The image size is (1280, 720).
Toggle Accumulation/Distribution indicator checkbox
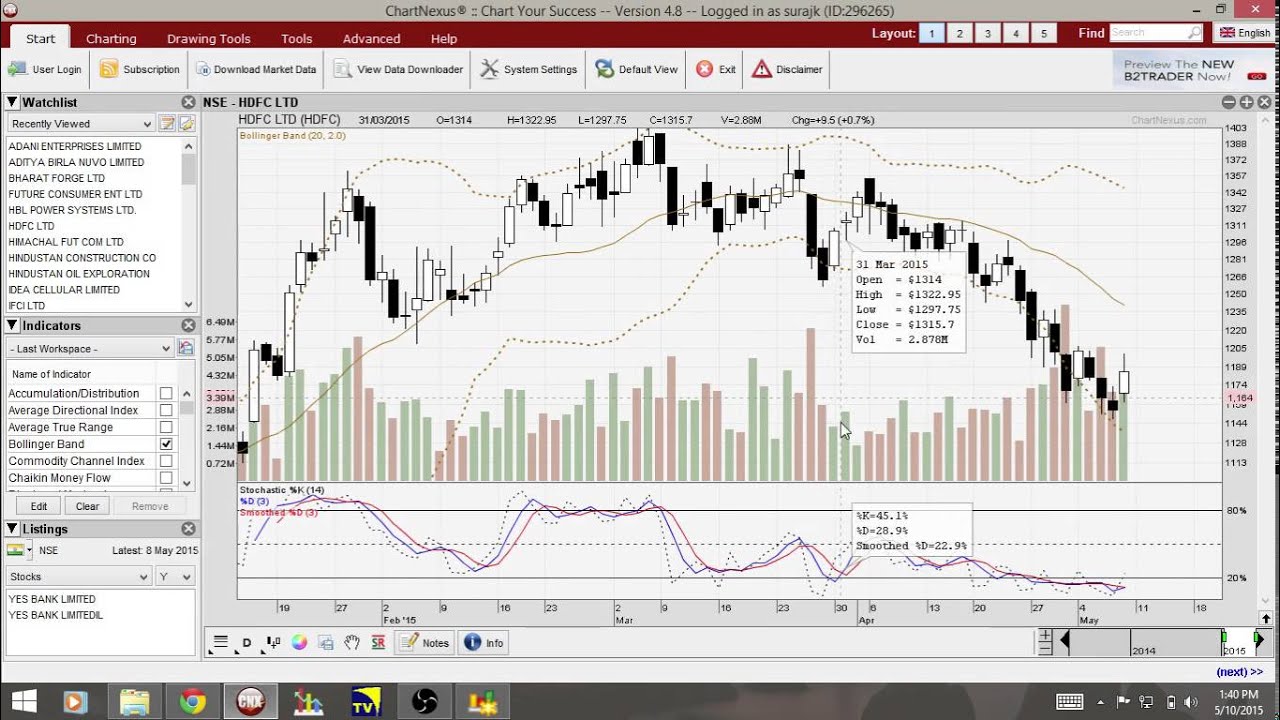(x=166, y=394)
